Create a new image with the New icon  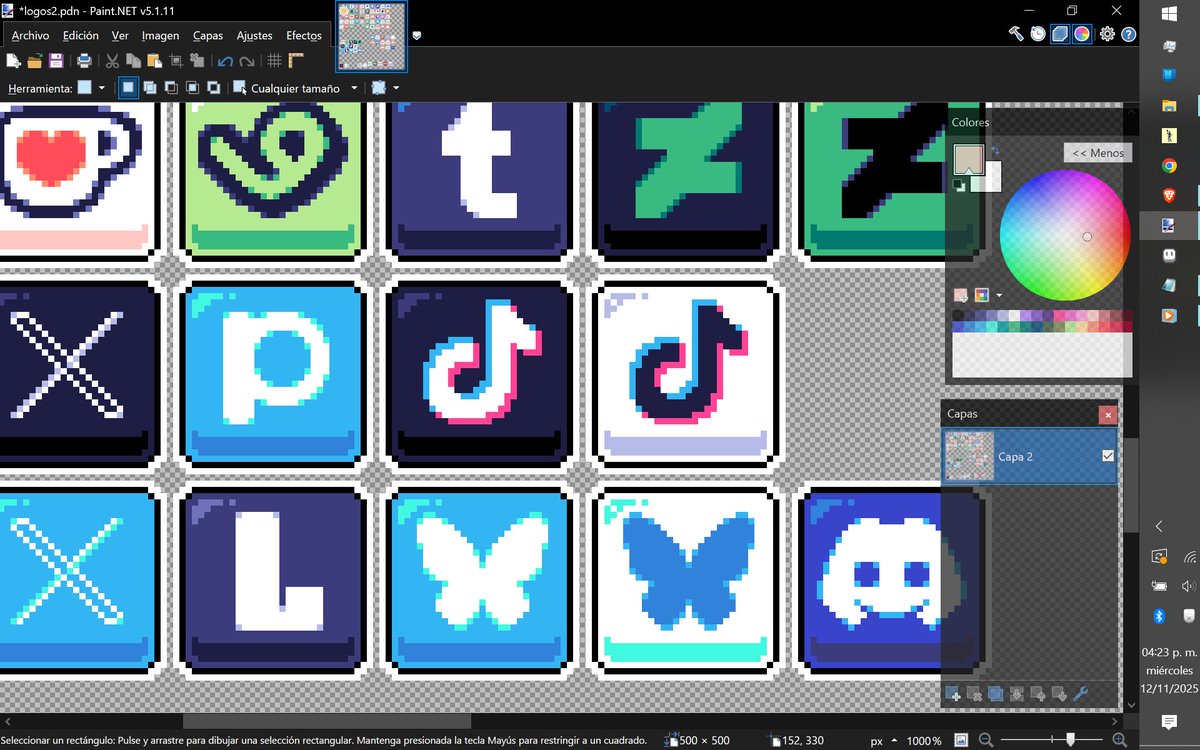(14, 61)
